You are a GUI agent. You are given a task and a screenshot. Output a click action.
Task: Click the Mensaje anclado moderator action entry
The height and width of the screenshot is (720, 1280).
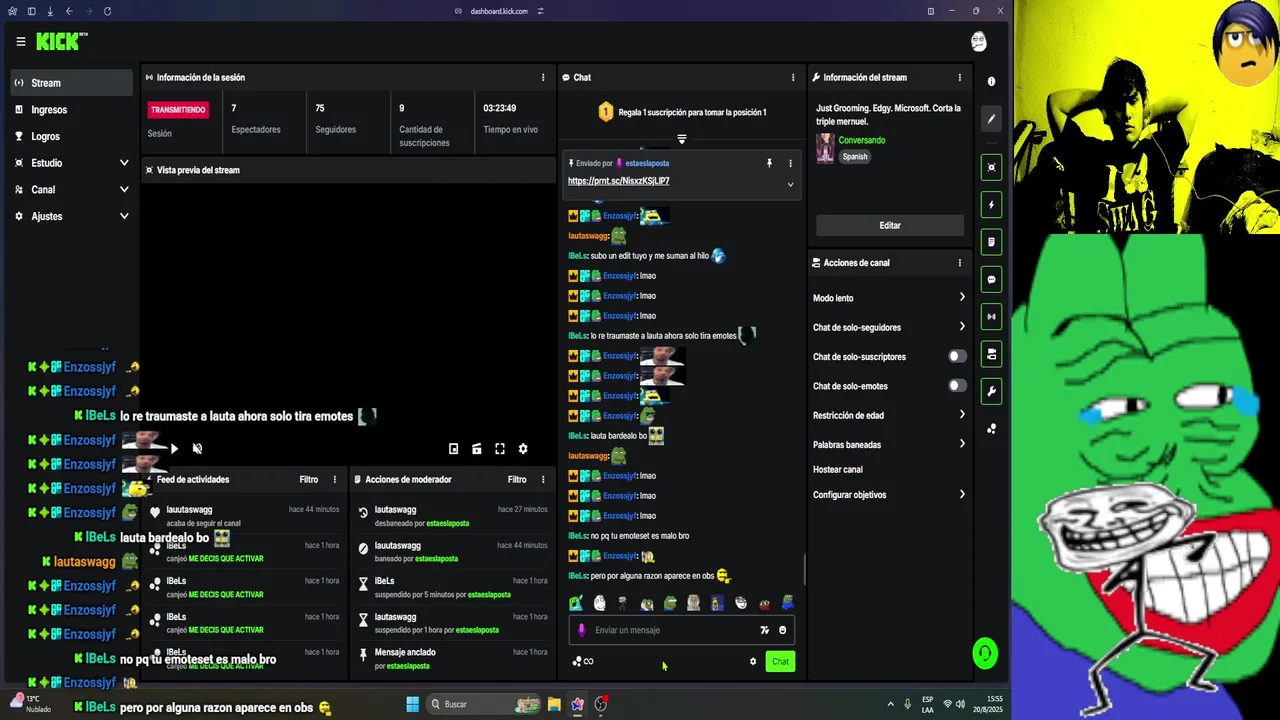pyautogui.click(x=452, y=659)
